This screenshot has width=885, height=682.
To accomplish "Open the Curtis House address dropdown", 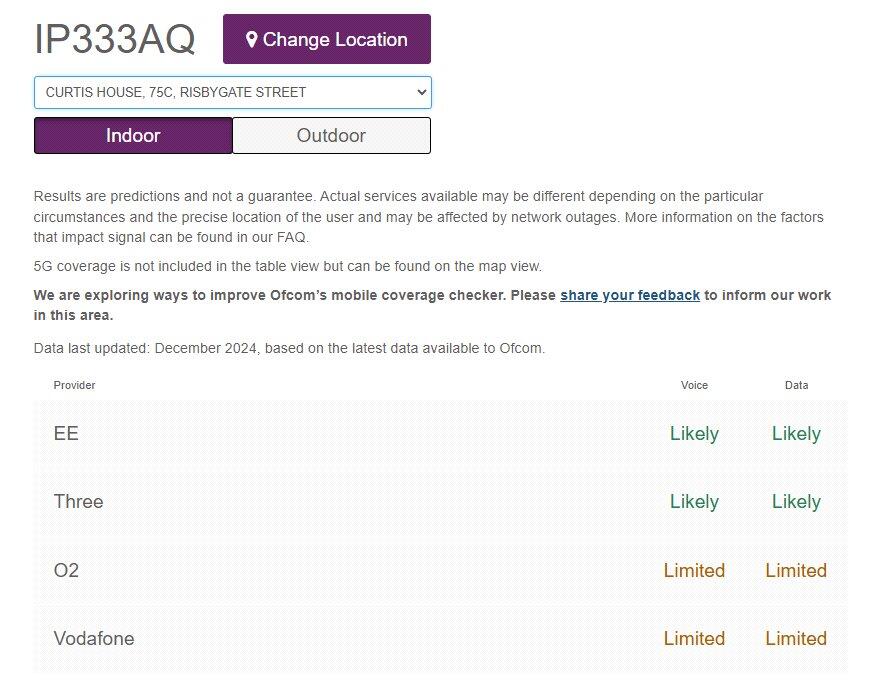I will click(232, 92).
